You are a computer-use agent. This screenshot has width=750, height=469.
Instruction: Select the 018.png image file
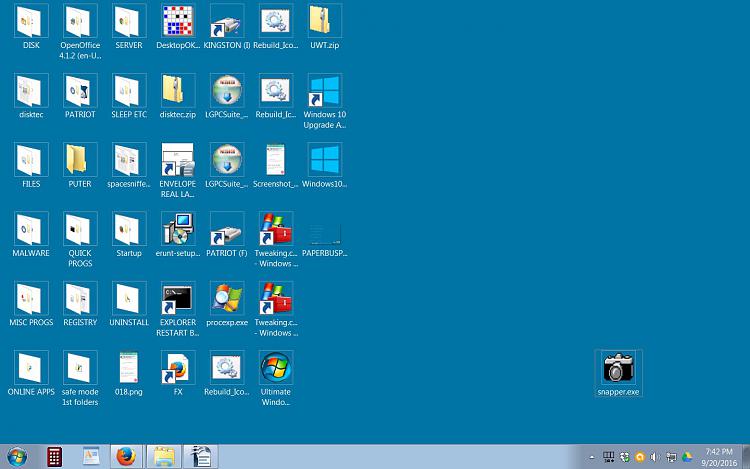(x=129, y=368)
